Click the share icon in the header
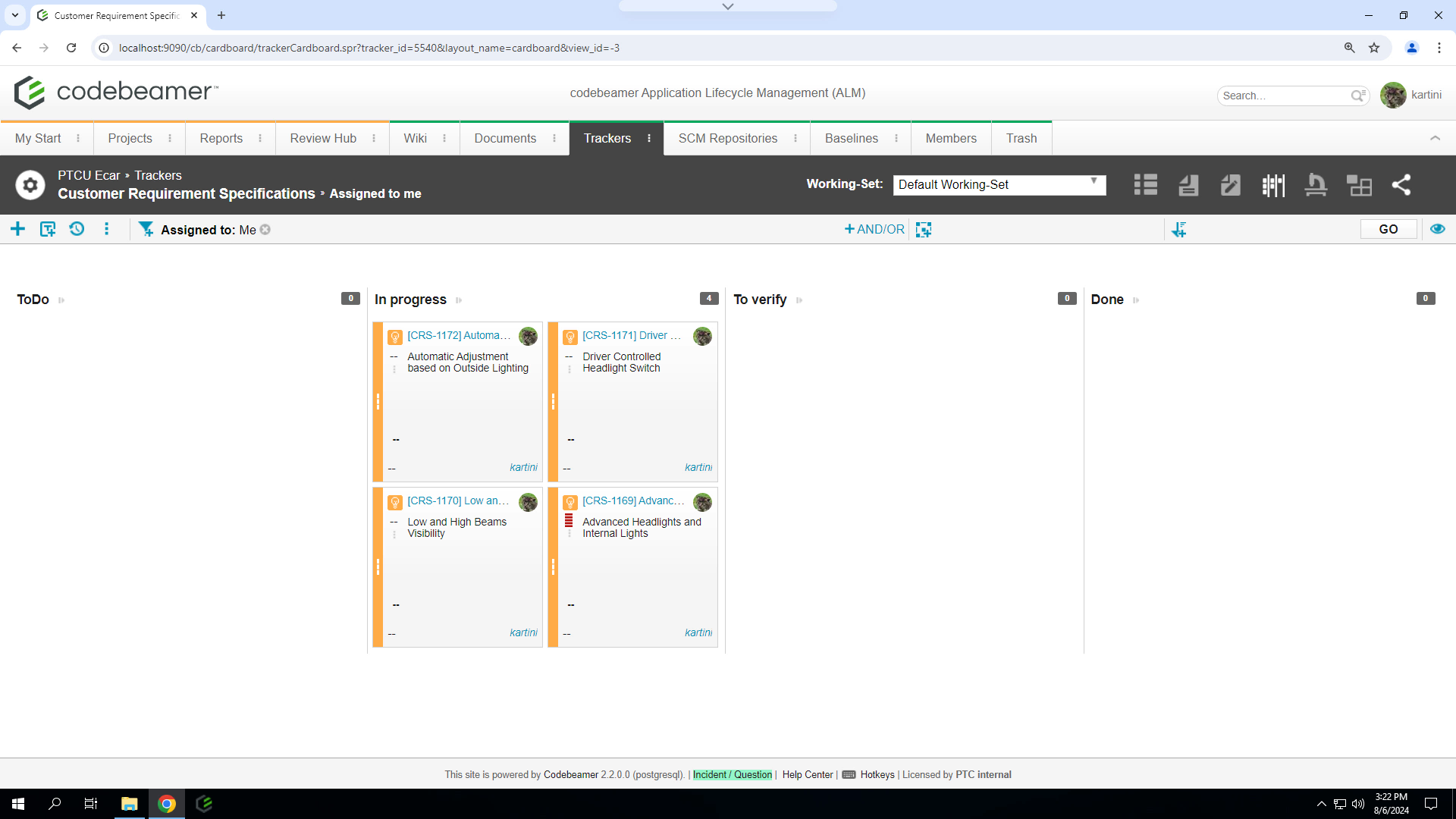The image size is (1456, 819). pyautogui.click(x=1401, y=184)
